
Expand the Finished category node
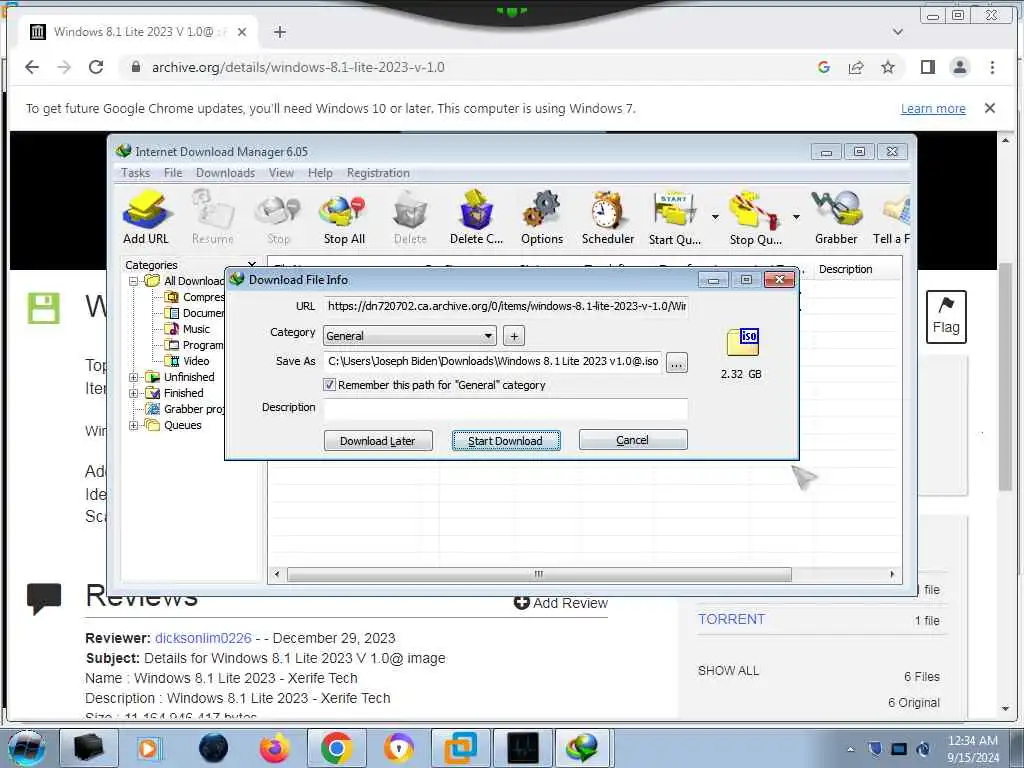tap(133, 393)
